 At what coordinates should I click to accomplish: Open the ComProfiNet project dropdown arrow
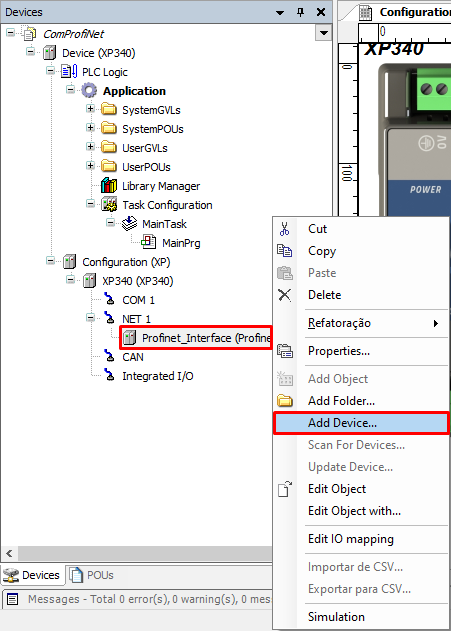pyautogui.click(x=323, y=33)
